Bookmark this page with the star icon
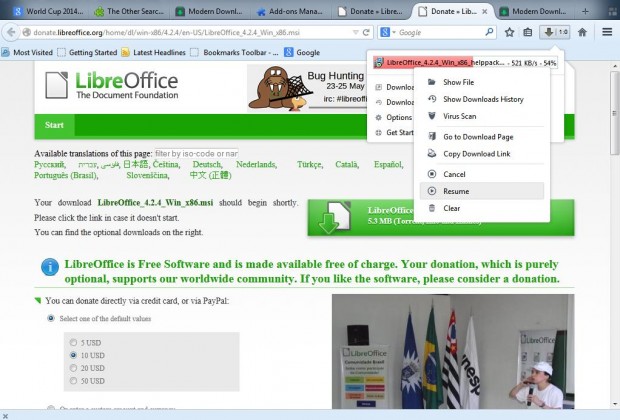 tap(509, 32)
